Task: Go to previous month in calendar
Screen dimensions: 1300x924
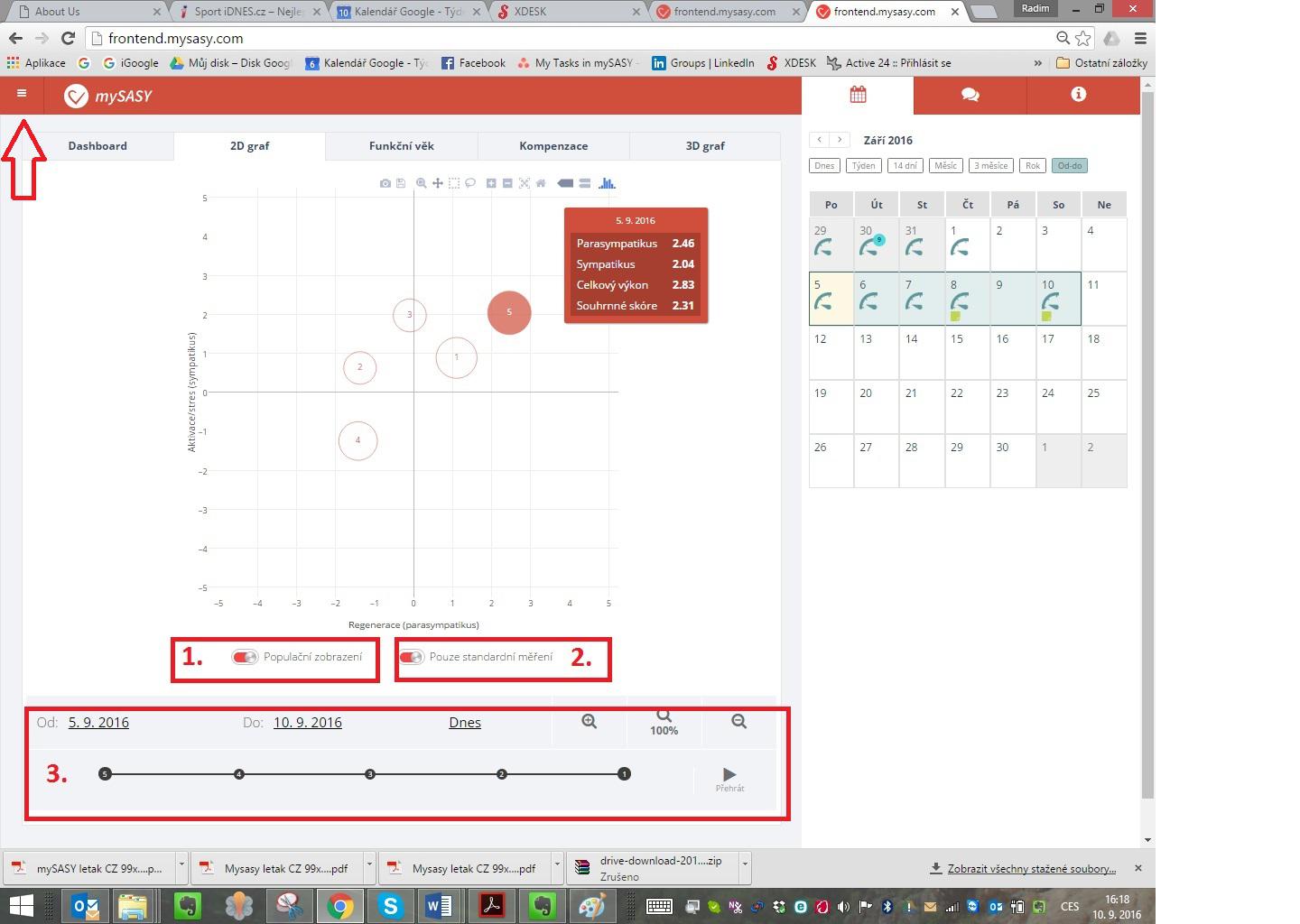Action: [x=819, y=140]
